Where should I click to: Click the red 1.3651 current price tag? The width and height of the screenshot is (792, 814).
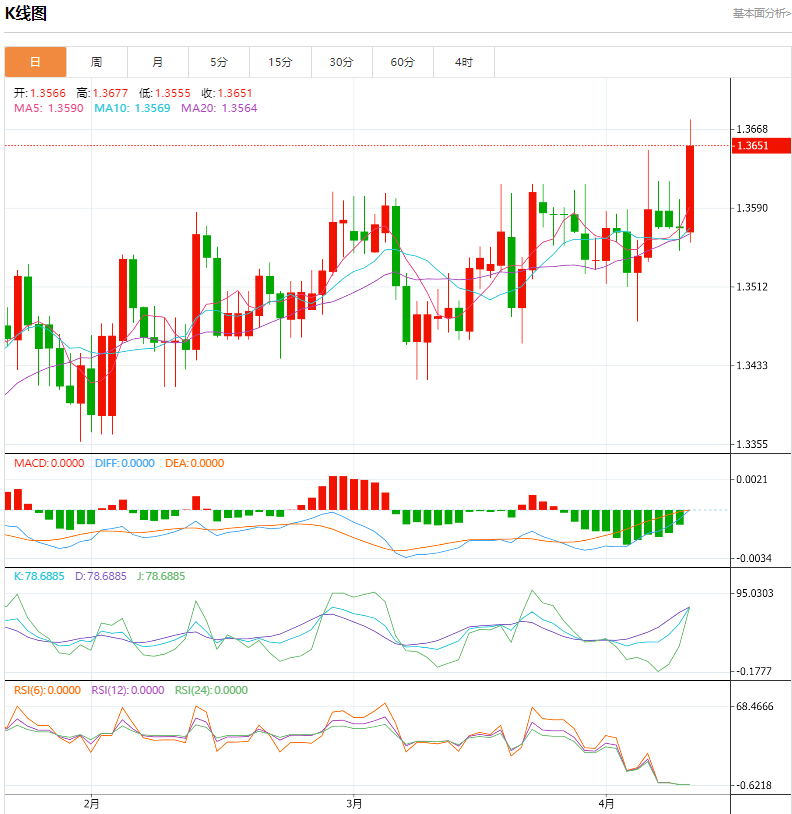tap(761, 146)
